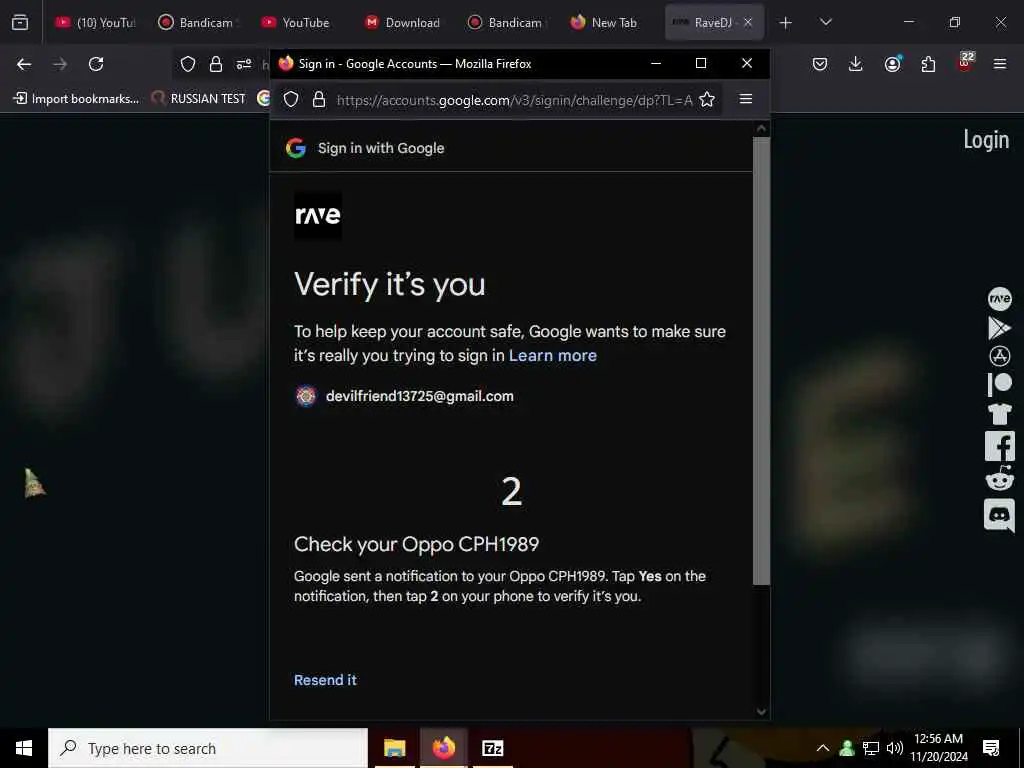Open the Reddit icon on RaveDJ
The width and height of the screenshot is (1024, 768).
click(x=999, y=479)
